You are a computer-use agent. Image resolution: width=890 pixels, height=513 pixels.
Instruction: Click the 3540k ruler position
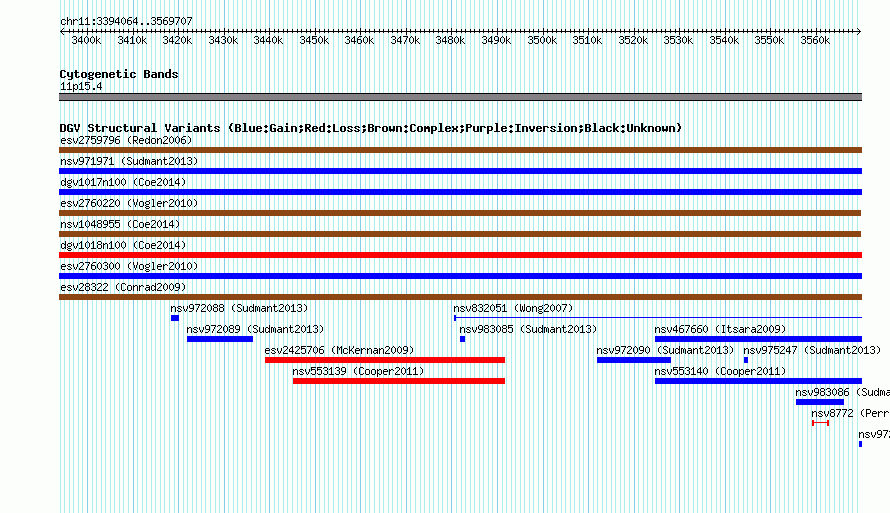(724, 40)
